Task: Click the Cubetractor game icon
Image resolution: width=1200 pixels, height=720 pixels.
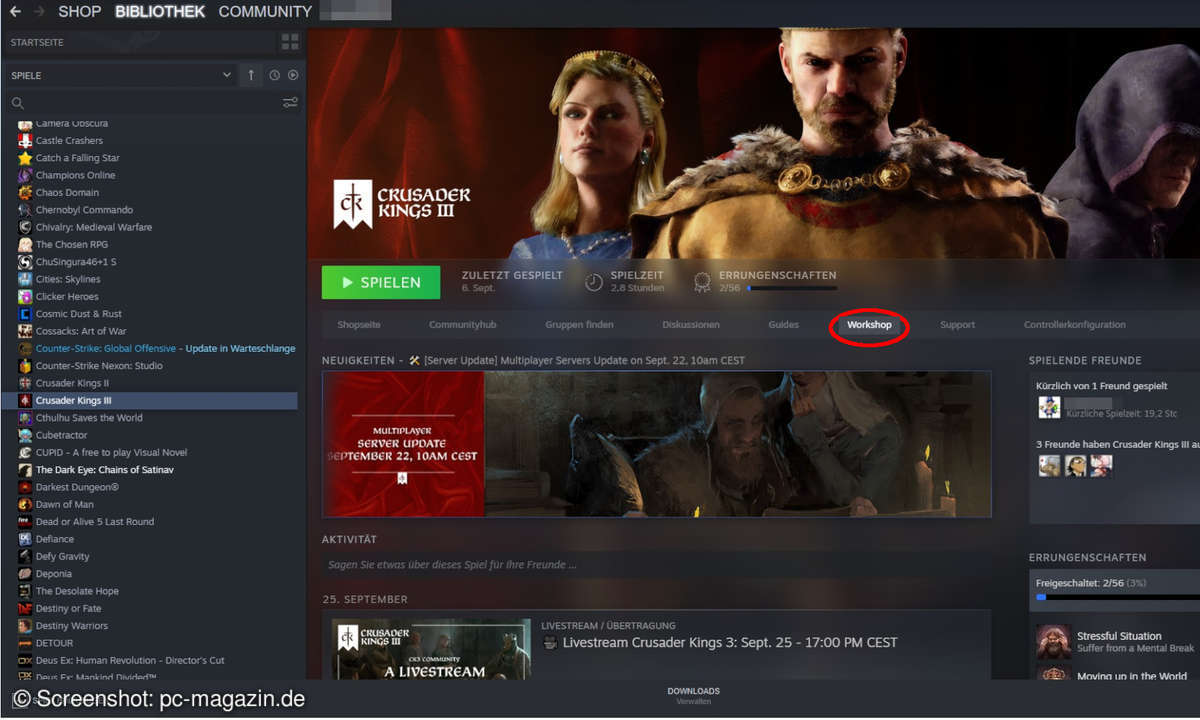Action: [25, 435]
